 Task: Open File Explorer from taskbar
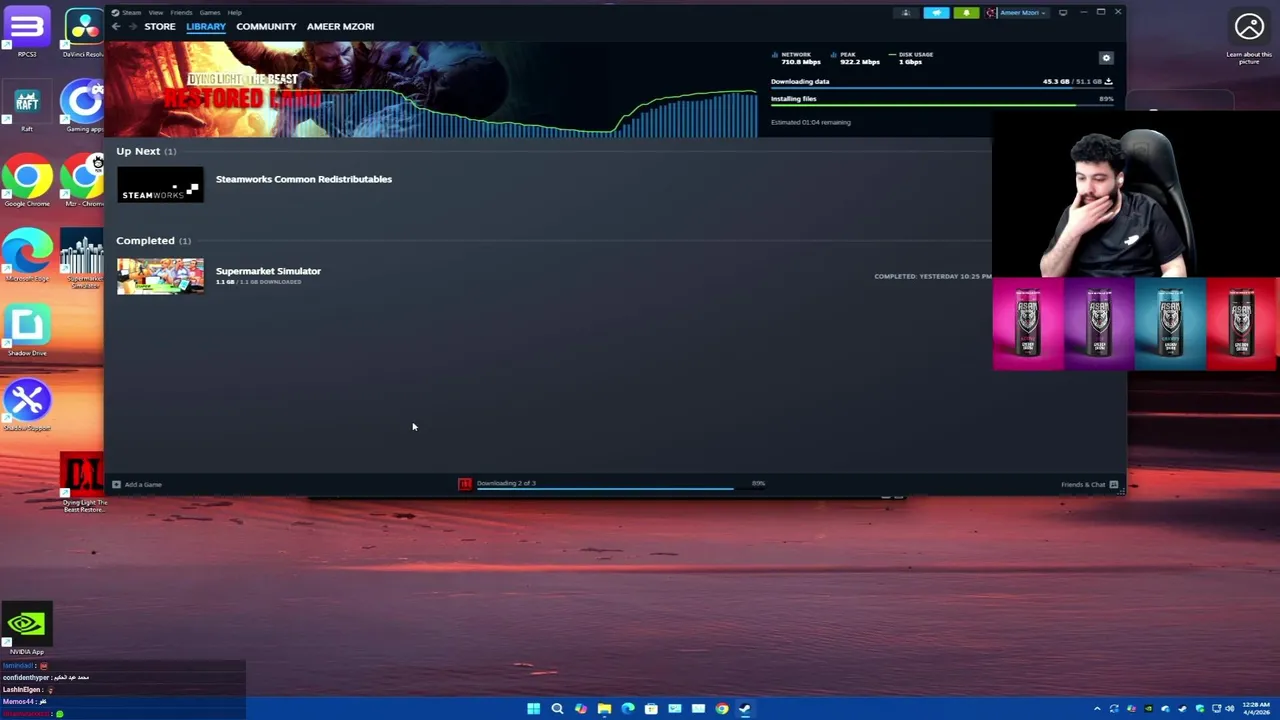[x=604, y=709]
